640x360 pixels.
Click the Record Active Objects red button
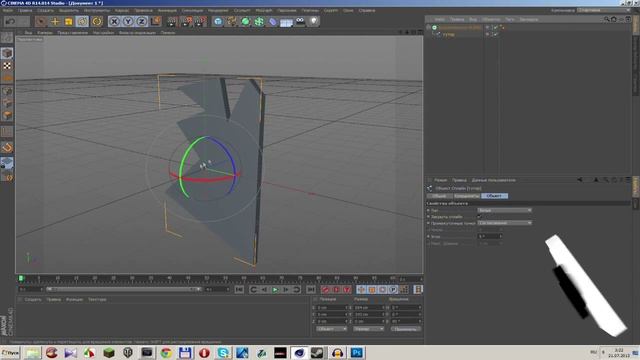click(325, 289)
